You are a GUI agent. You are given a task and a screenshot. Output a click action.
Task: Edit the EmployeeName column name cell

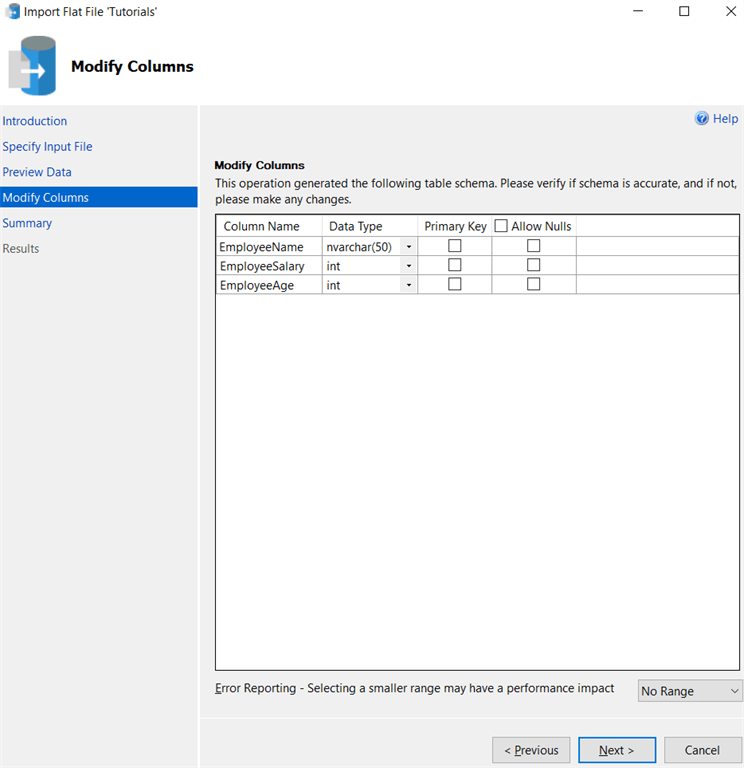point(269,246)
